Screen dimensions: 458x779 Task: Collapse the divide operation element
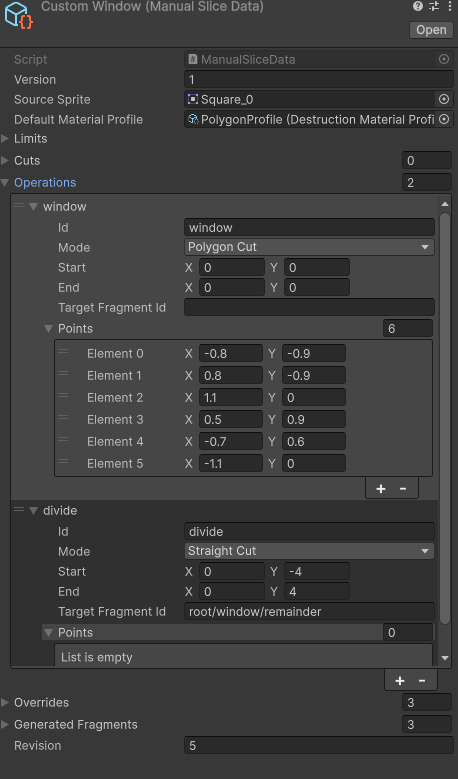point(33,511)
